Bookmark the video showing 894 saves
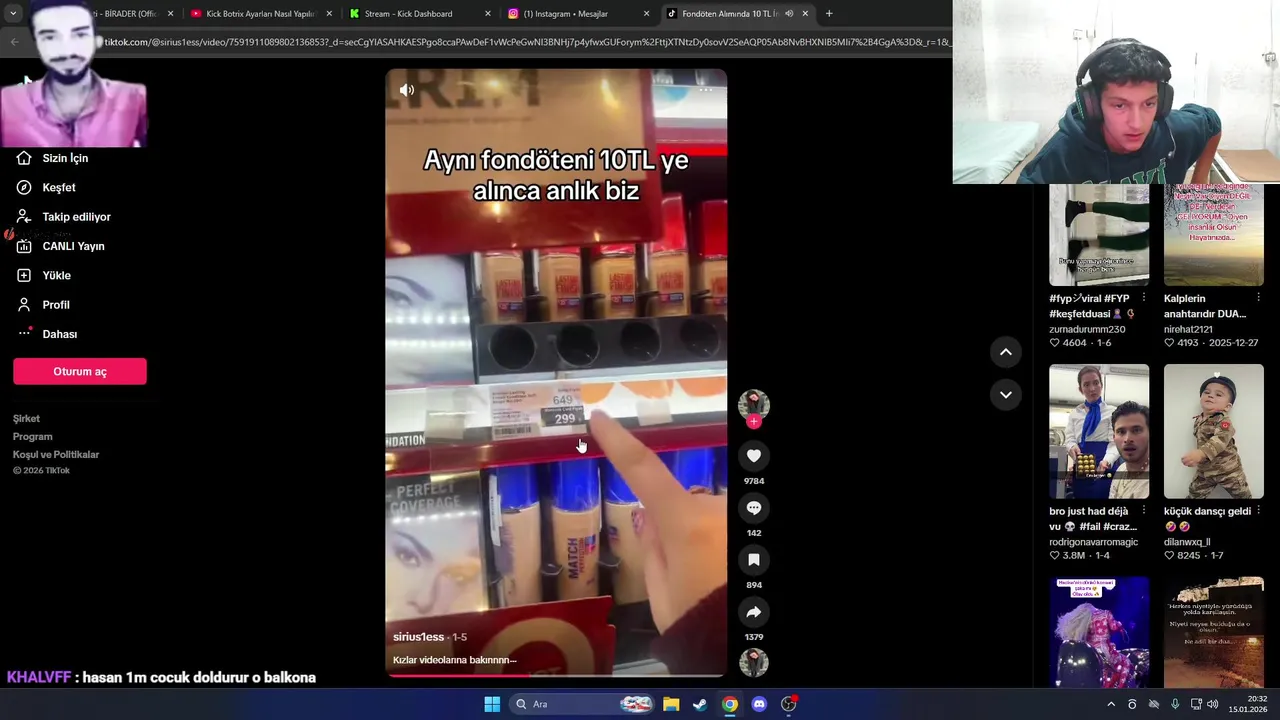This screenshot has height=720, width=1280. 754,560
